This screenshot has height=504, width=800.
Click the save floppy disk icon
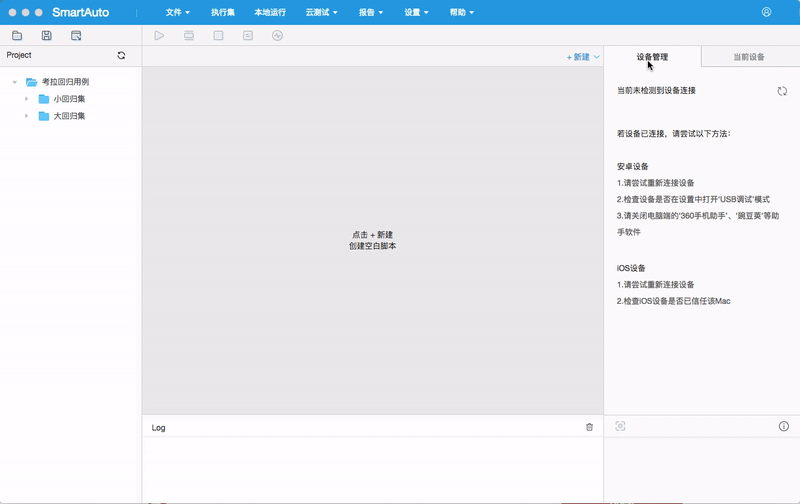[46, 35]
